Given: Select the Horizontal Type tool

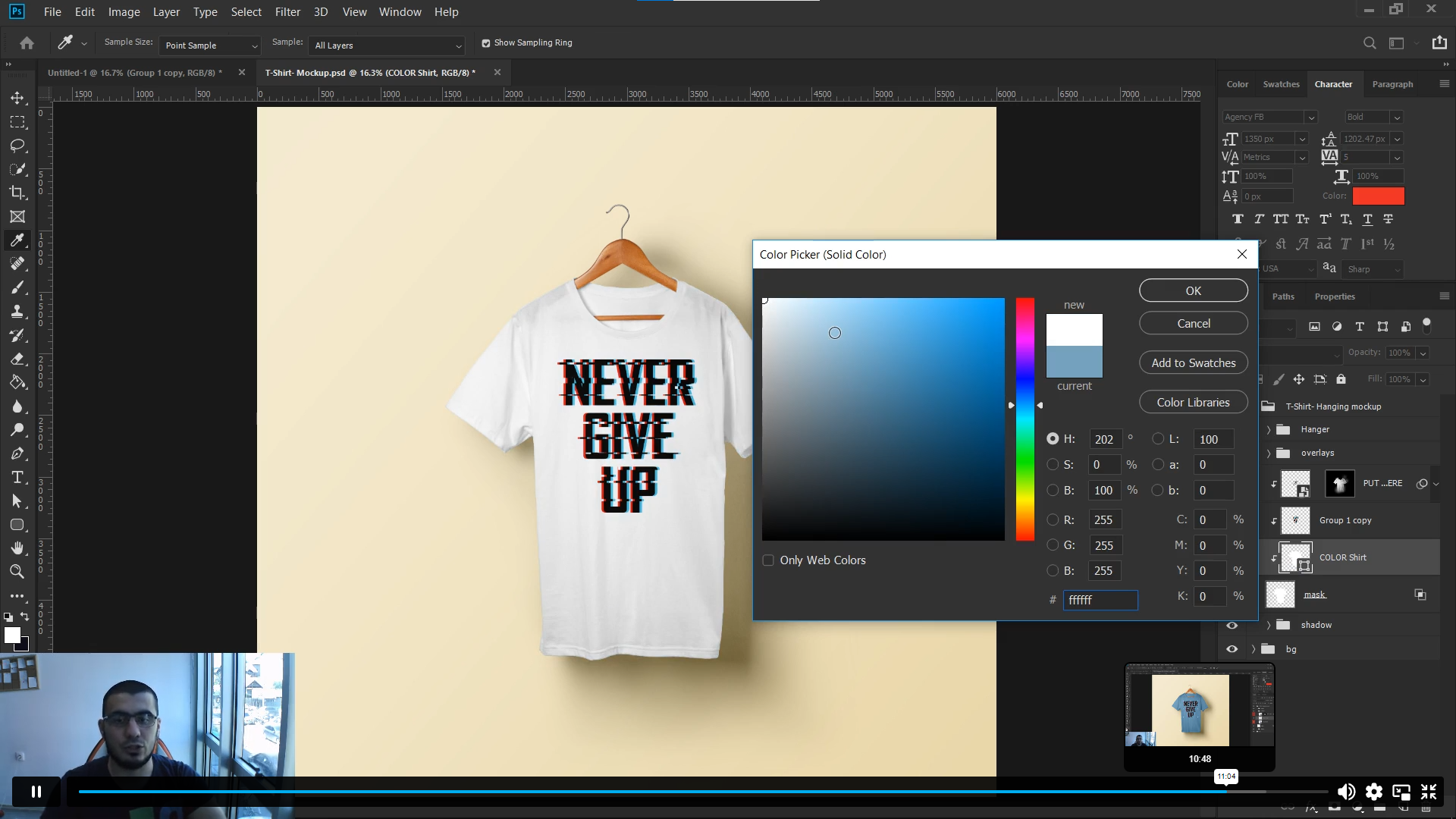Looking at the screenshot, I should (18, 478).
